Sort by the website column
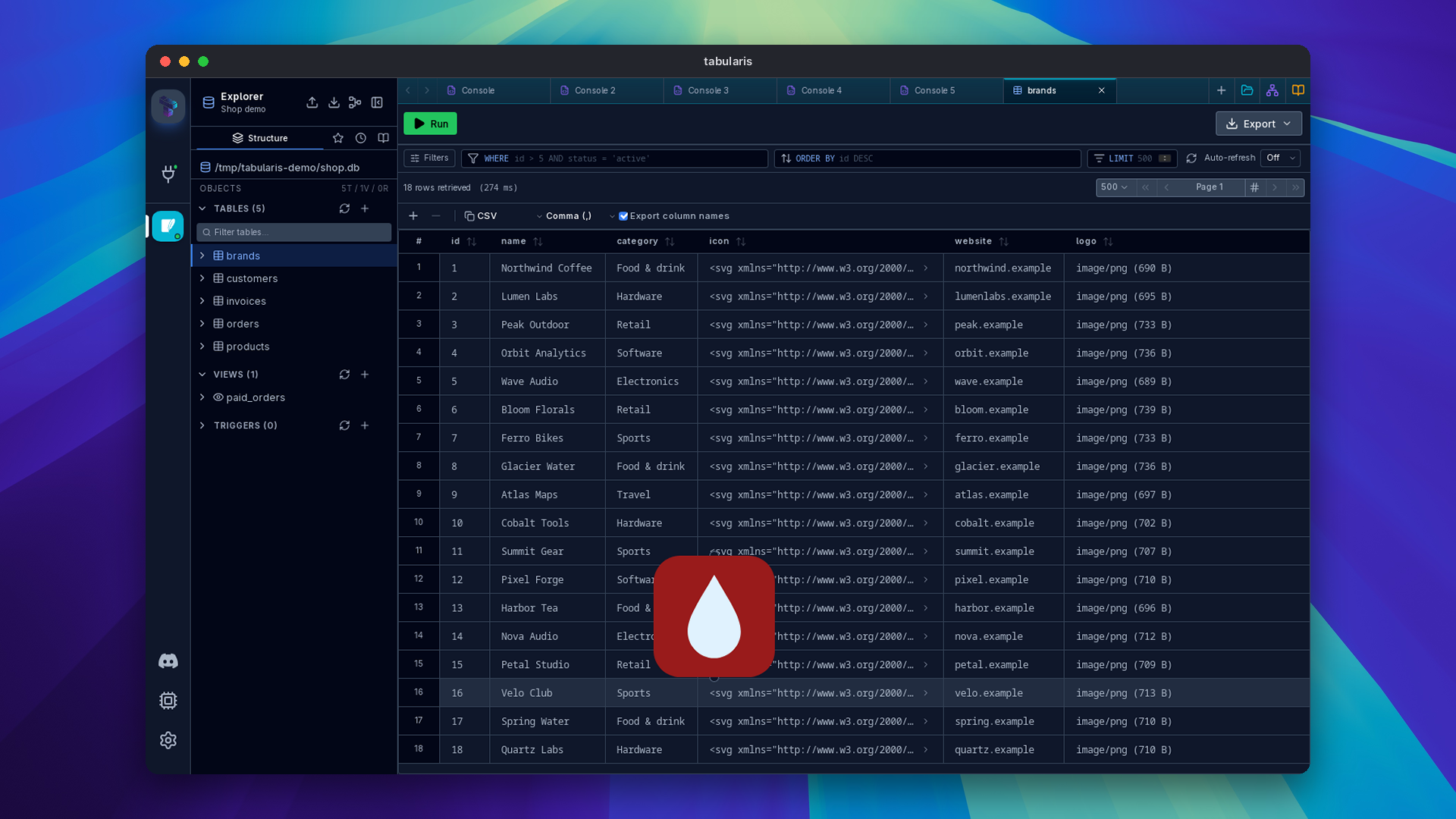The image size is (1456, 819). click(1003, 242)
